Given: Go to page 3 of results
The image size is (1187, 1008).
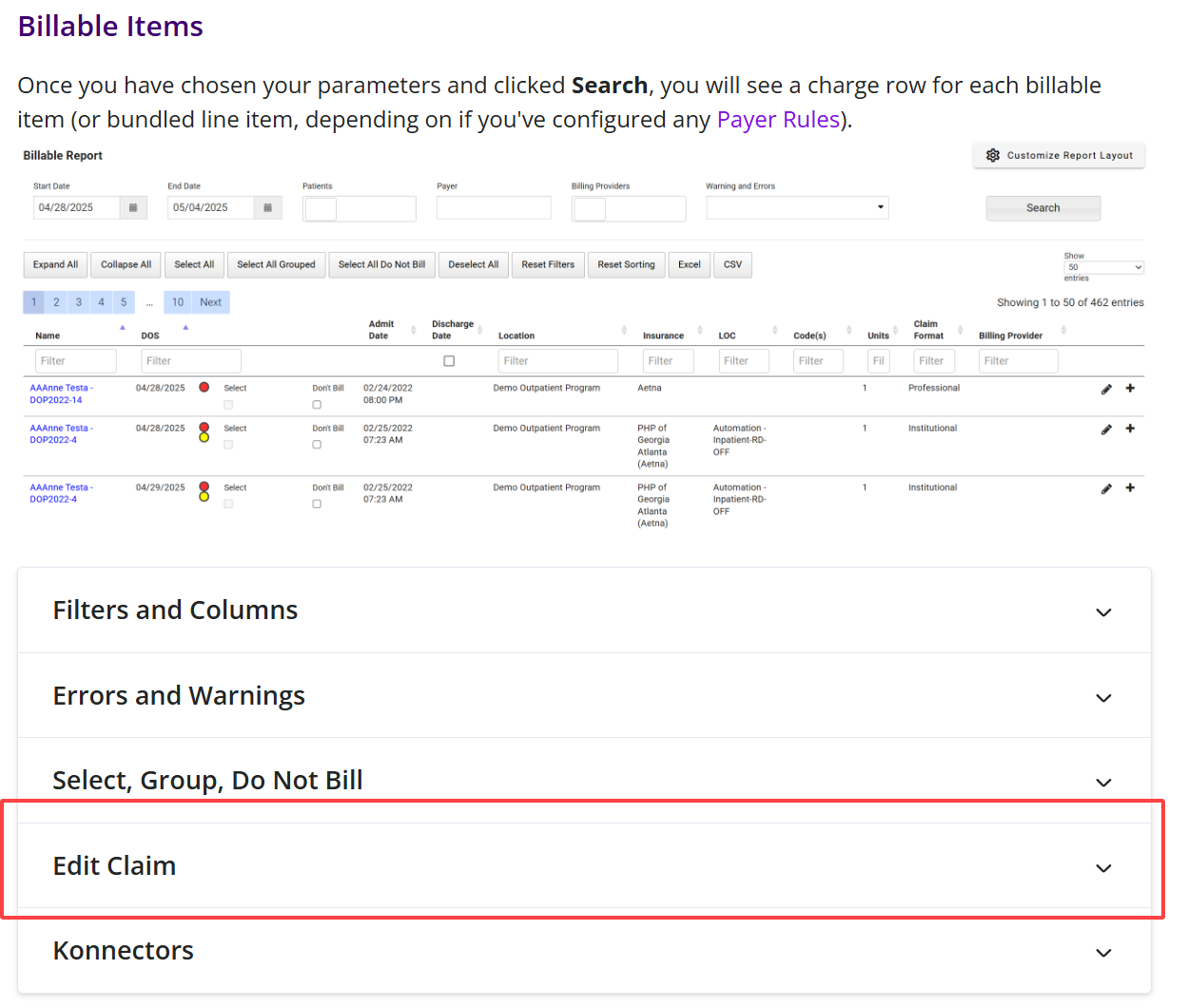Looking at the screenshot, I should coord(79,302).
